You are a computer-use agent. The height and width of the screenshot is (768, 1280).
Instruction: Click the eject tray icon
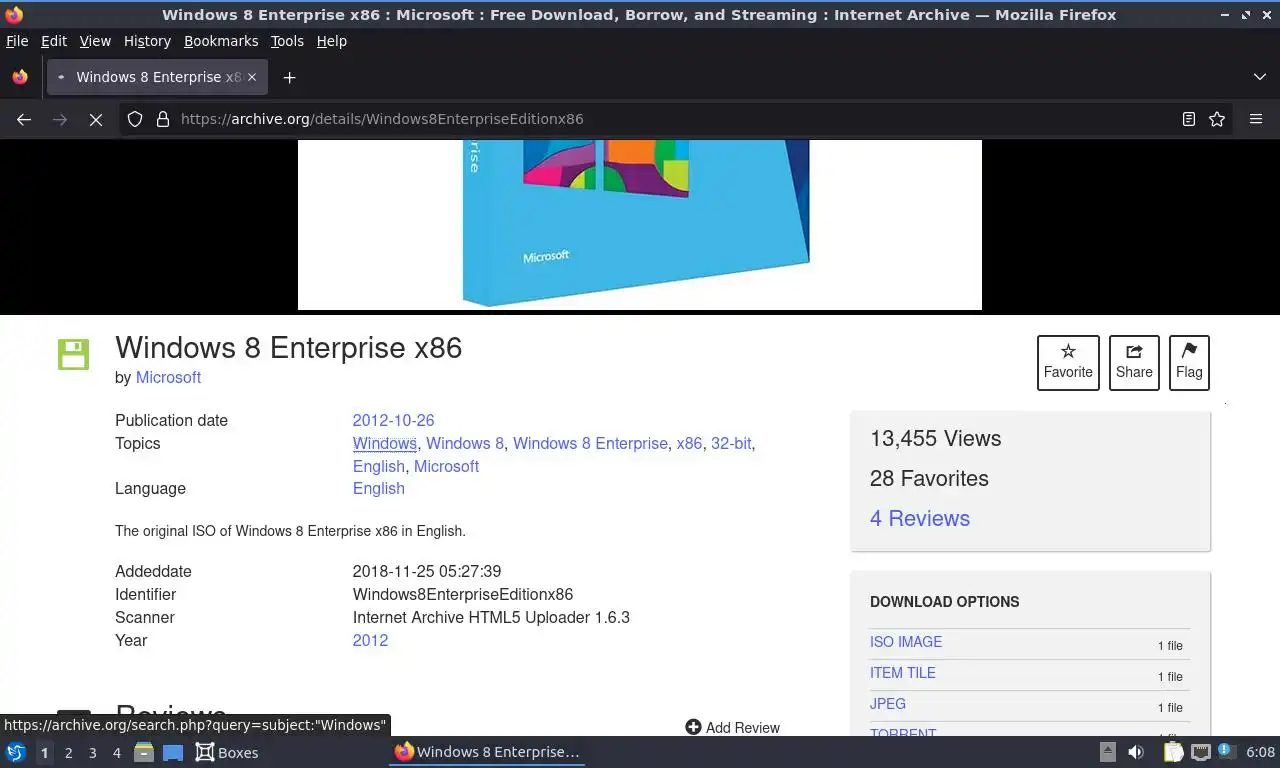coord(1108,752)
